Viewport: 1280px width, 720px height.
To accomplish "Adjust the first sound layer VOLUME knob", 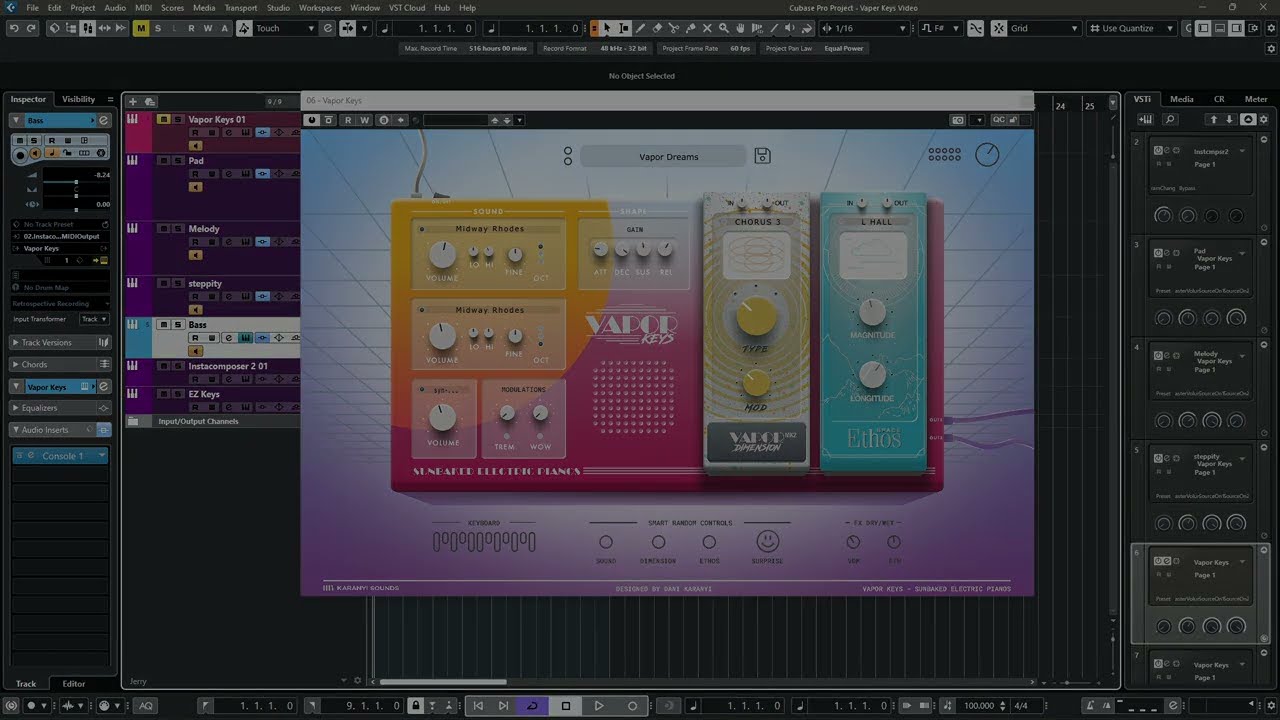I will [442, 254].
